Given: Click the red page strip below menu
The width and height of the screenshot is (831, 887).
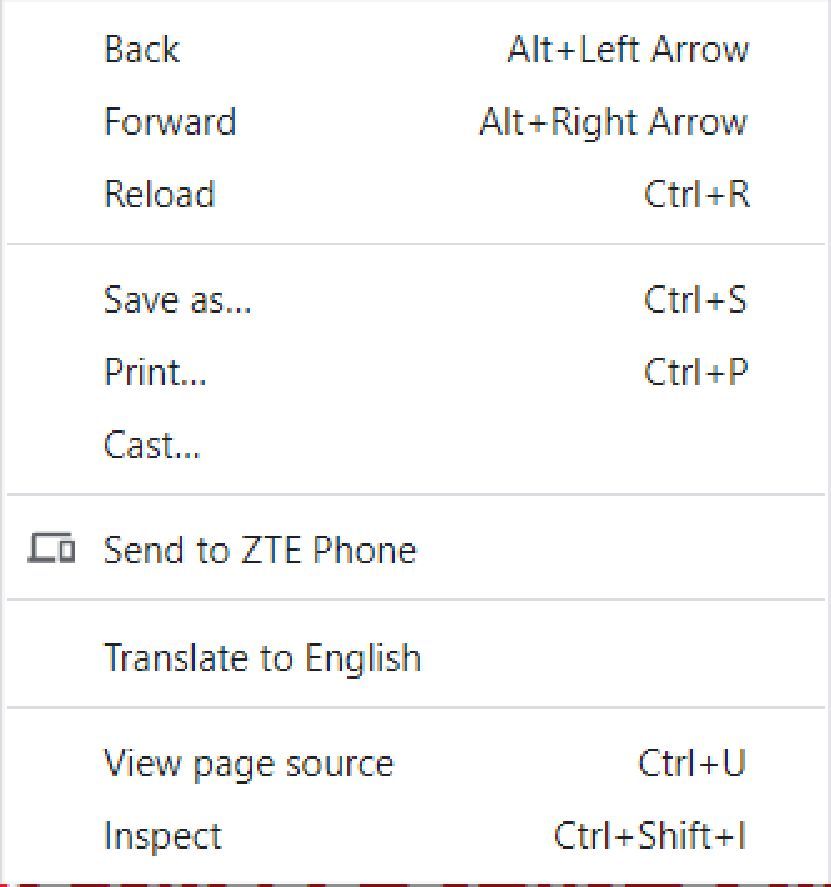Looking at the screenshot, I should tap(415, 884).
